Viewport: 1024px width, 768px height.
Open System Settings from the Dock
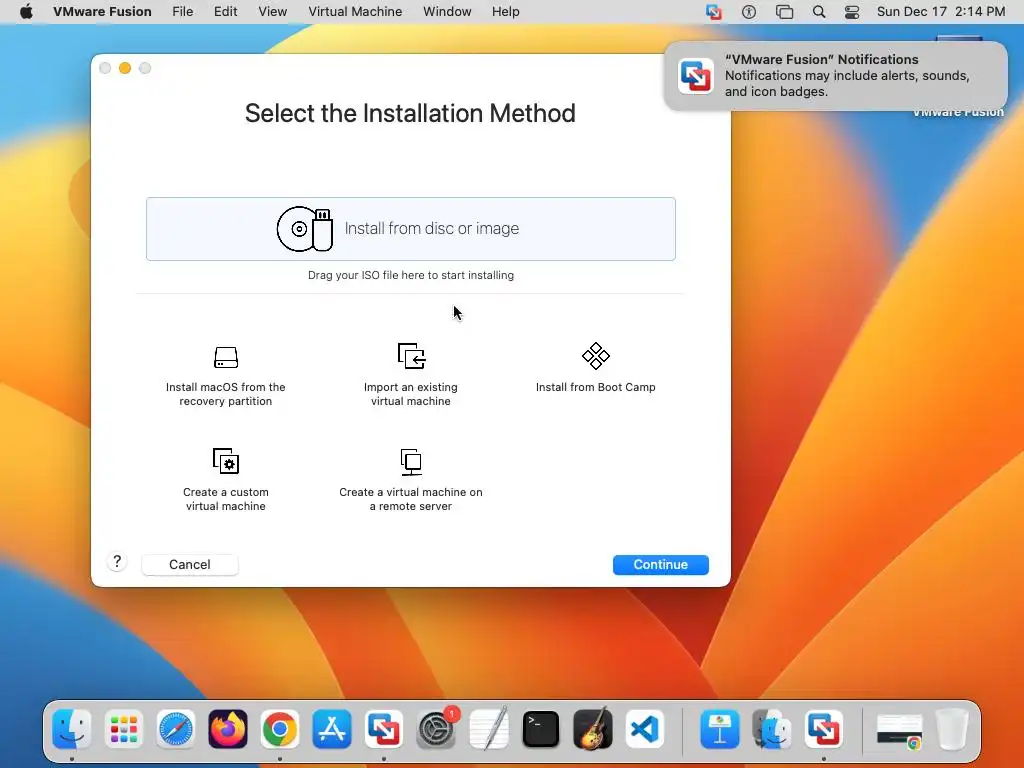pos(436,729)
